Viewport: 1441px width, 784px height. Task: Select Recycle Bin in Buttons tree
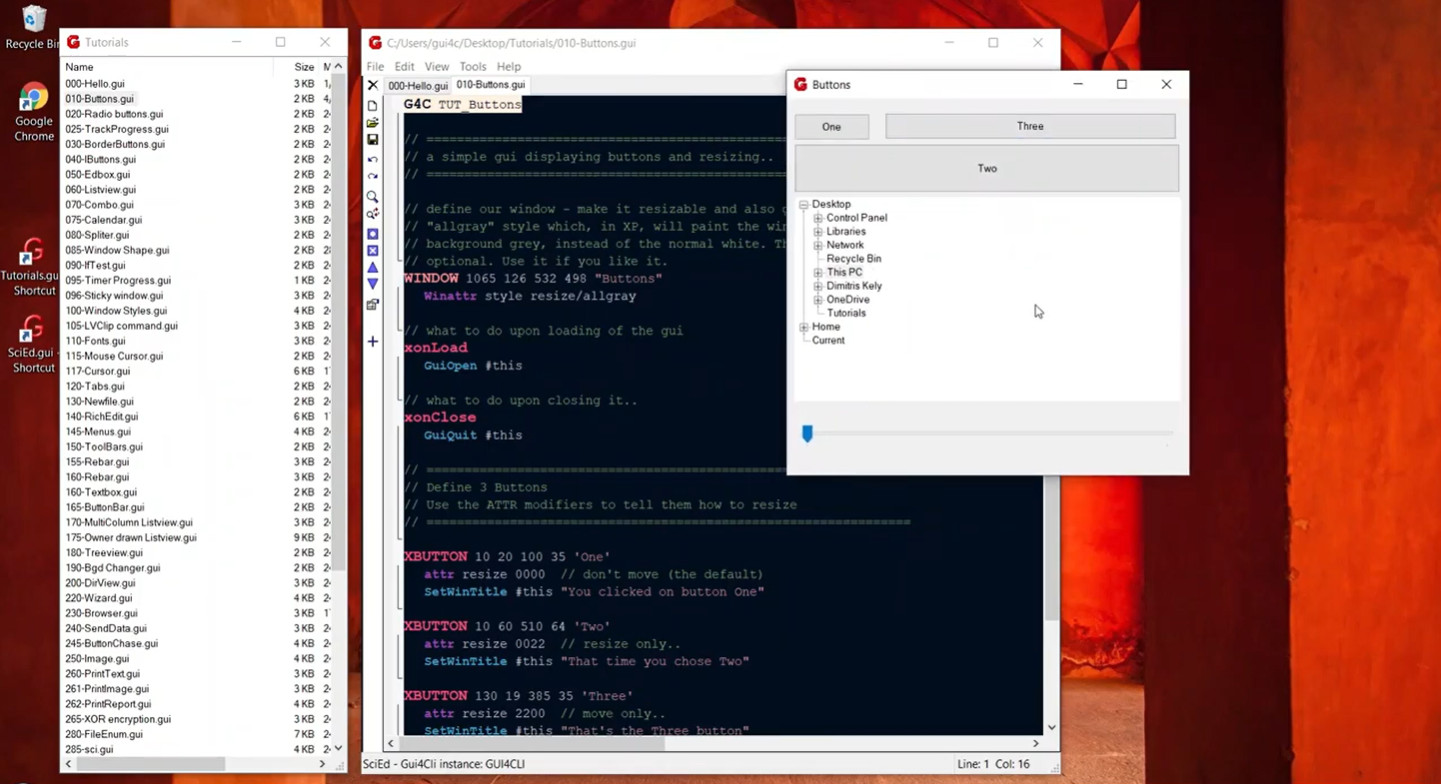(853, 259)
